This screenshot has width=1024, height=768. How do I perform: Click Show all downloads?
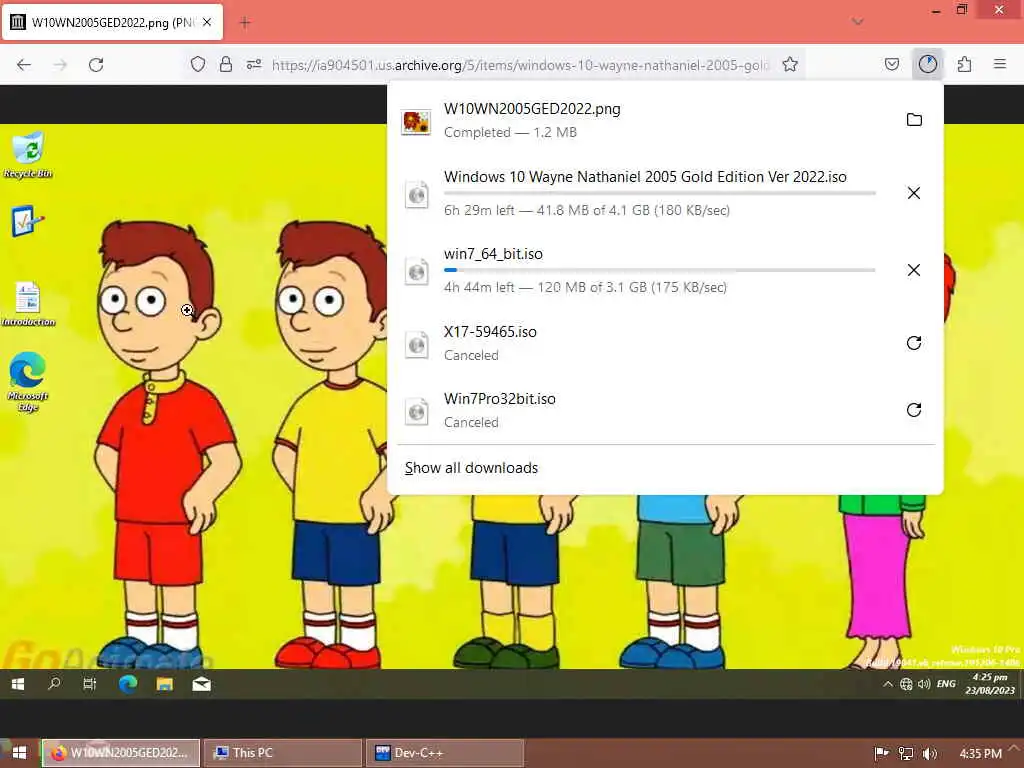471,468
